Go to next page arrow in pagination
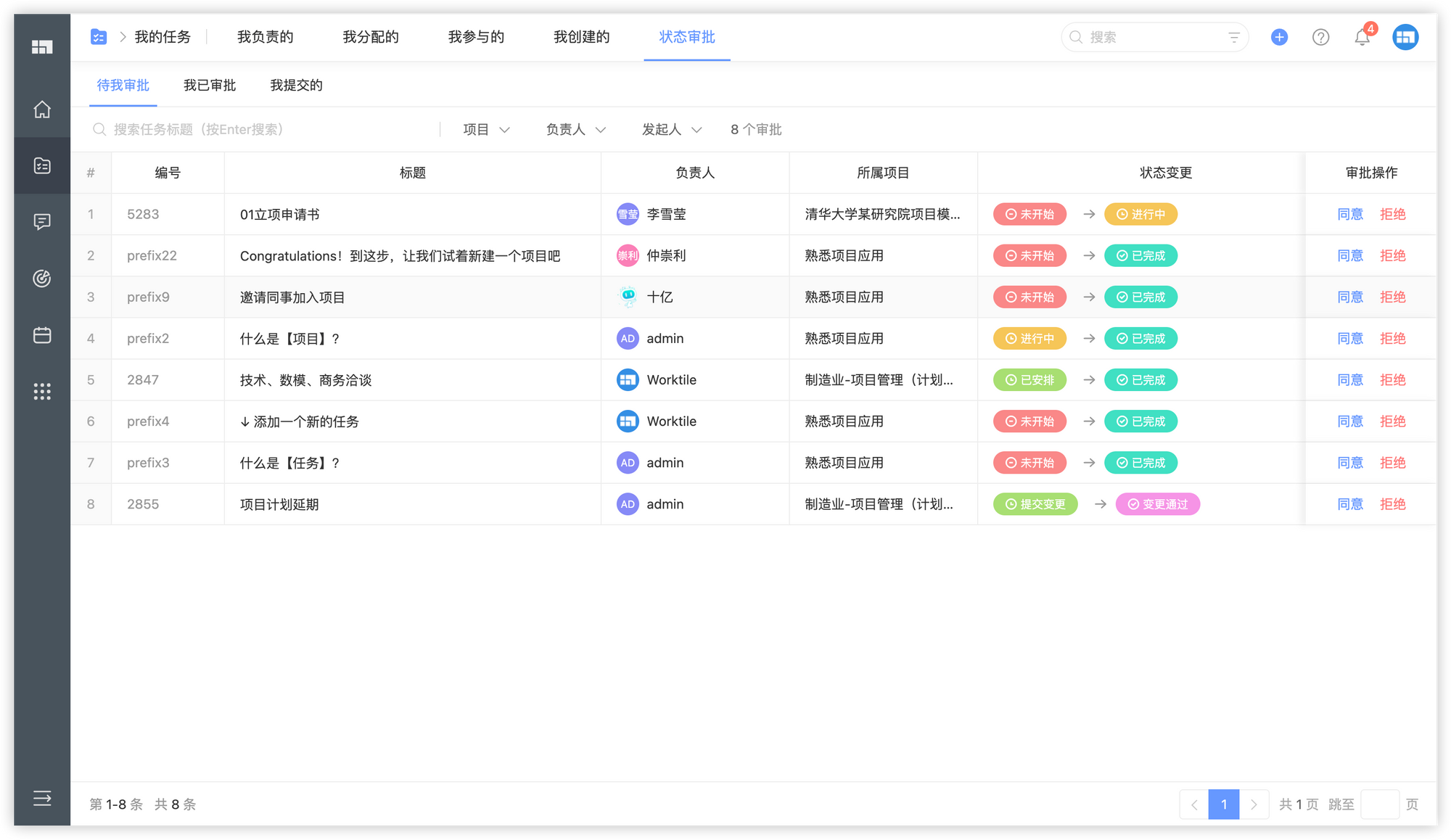This screenshot has width=1451, height=840. coord(1254,804)
